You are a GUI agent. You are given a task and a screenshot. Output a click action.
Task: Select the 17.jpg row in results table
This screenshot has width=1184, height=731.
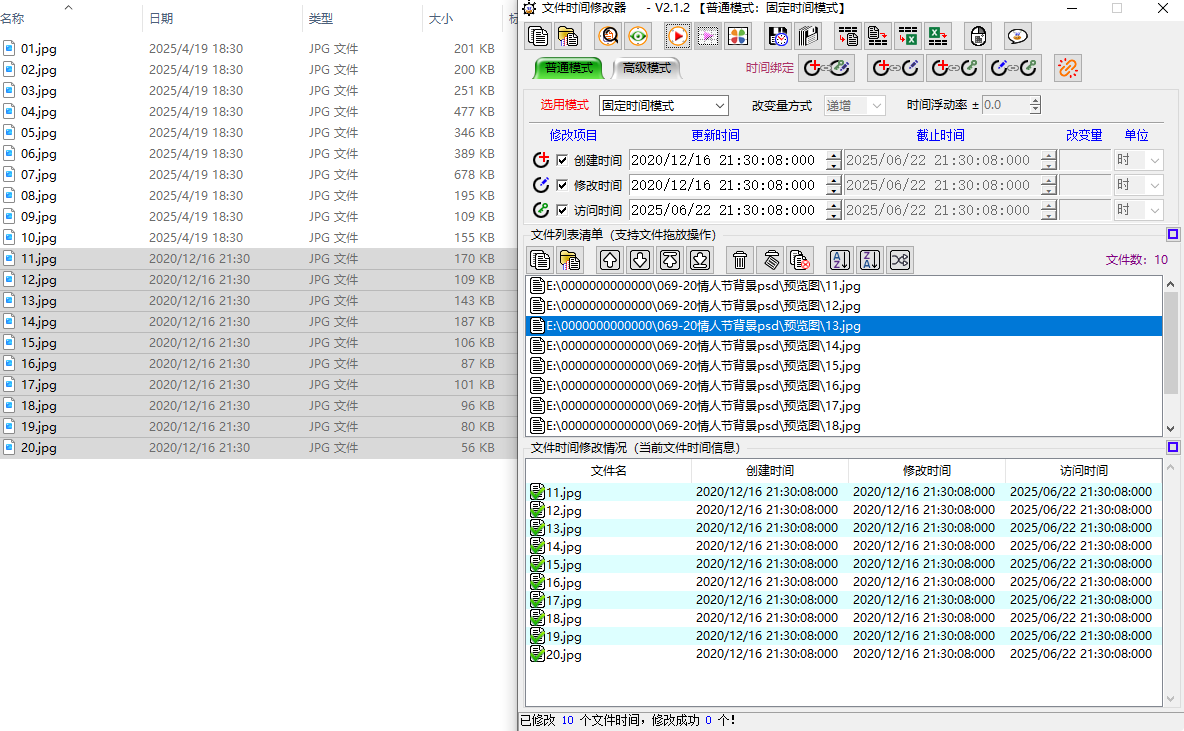[x=843, y=600]
